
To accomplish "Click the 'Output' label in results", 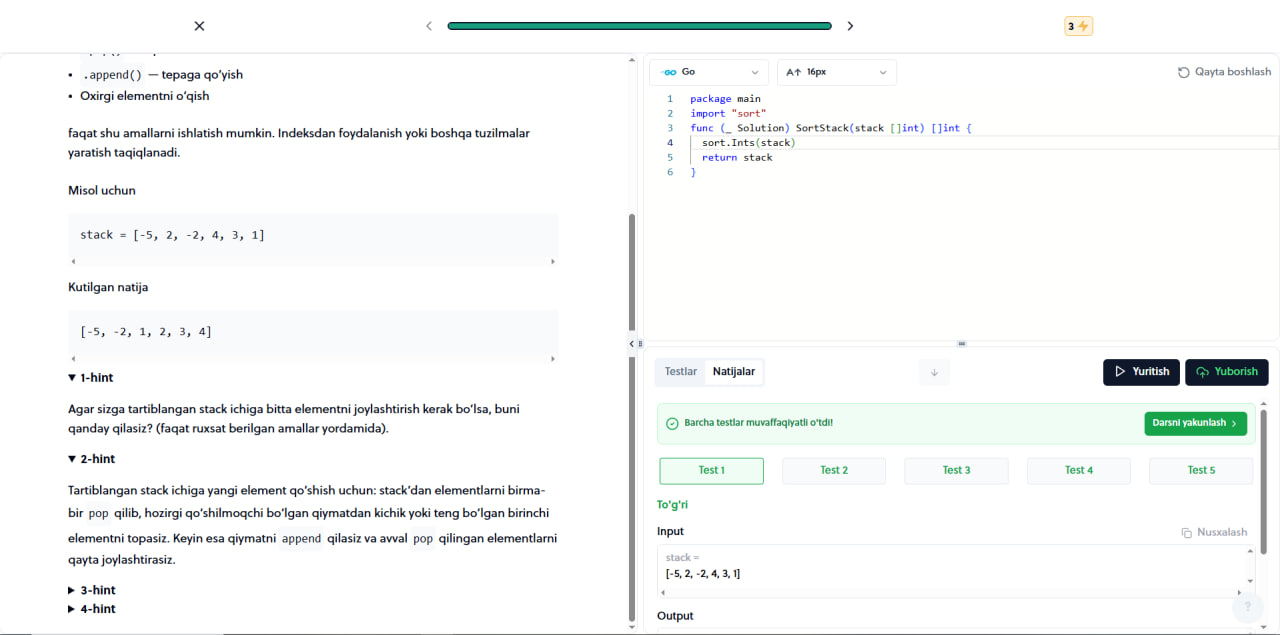I will [675, 616].
